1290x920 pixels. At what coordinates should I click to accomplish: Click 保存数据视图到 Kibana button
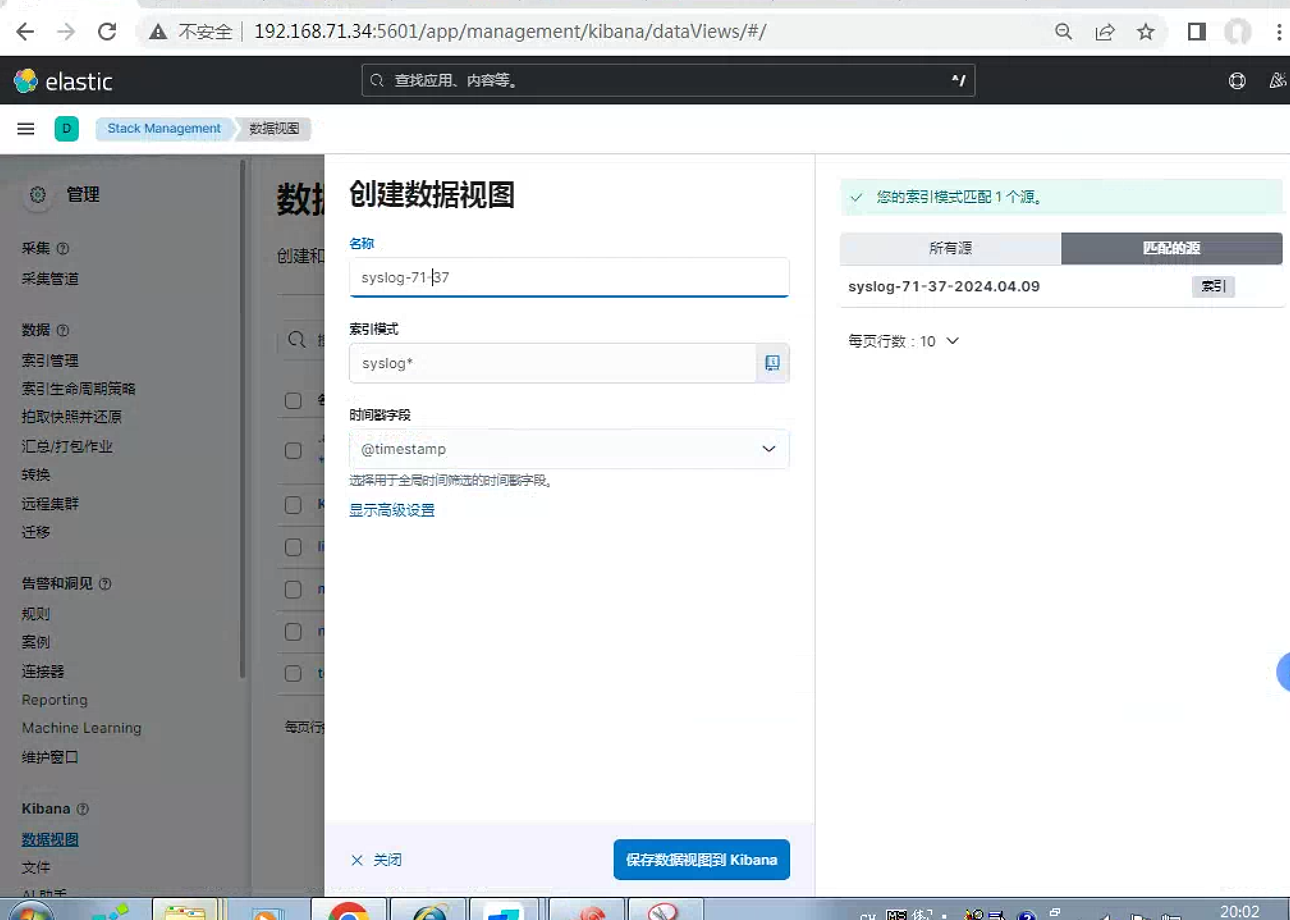[x=701, y=860]
